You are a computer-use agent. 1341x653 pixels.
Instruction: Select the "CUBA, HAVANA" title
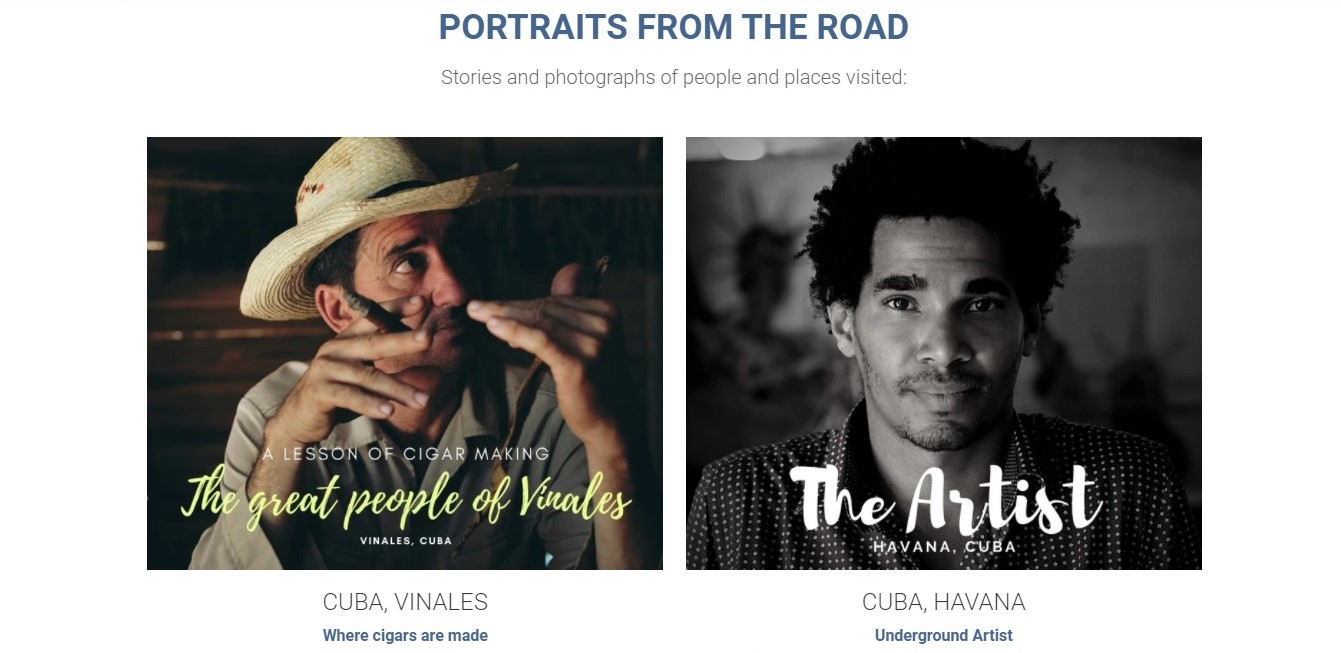[x=943, y=602]
